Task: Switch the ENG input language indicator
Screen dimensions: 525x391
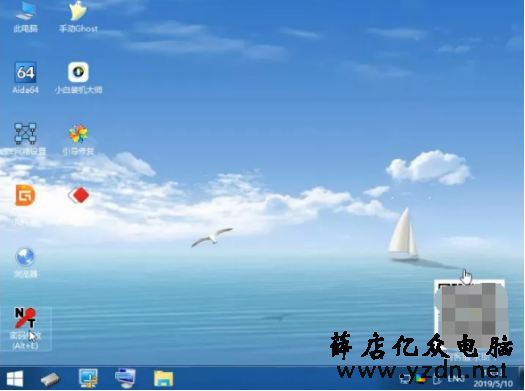Action: tap(456, 379)
